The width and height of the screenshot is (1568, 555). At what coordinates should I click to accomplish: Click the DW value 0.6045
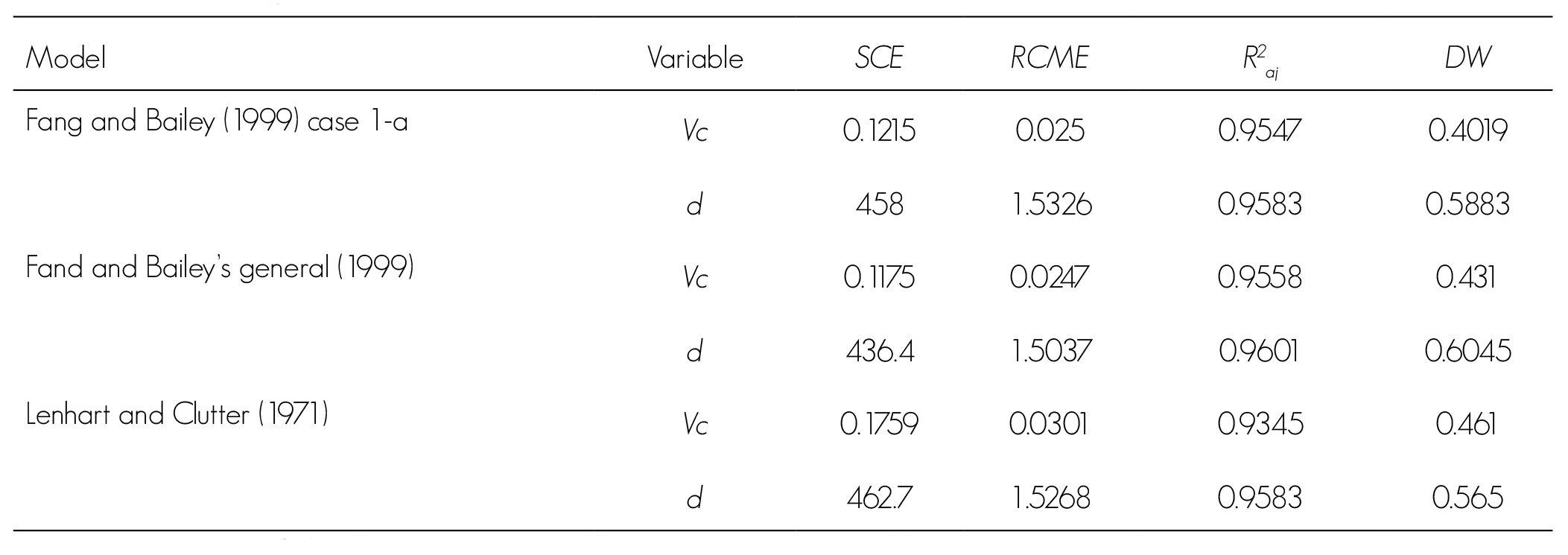(1467, 351)
